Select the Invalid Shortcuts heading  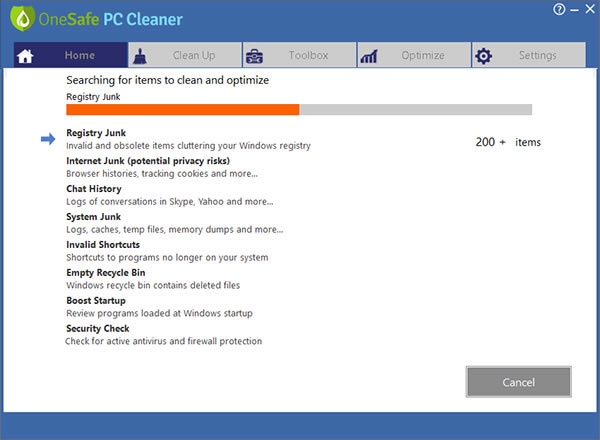[103, 244]
